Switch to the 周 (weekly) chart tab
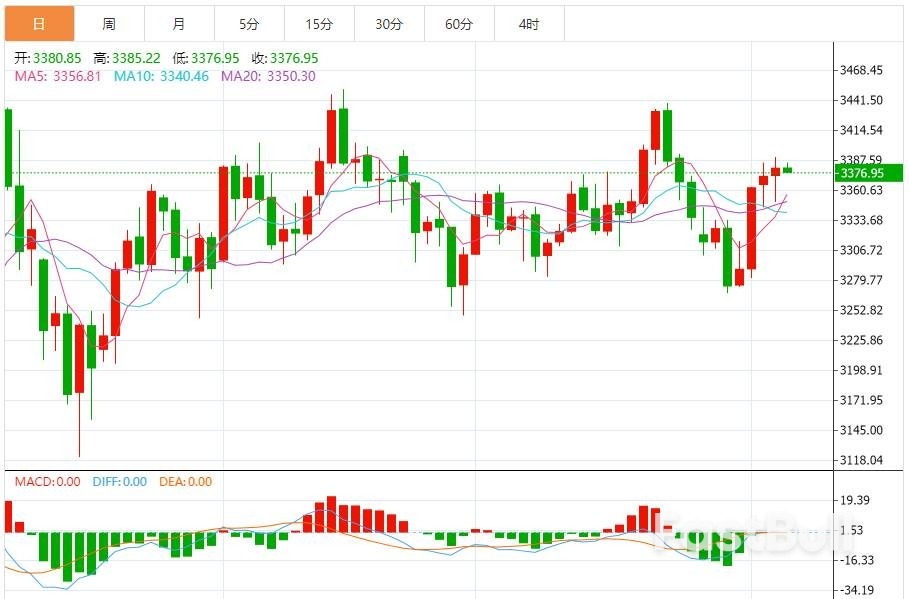 110,22
